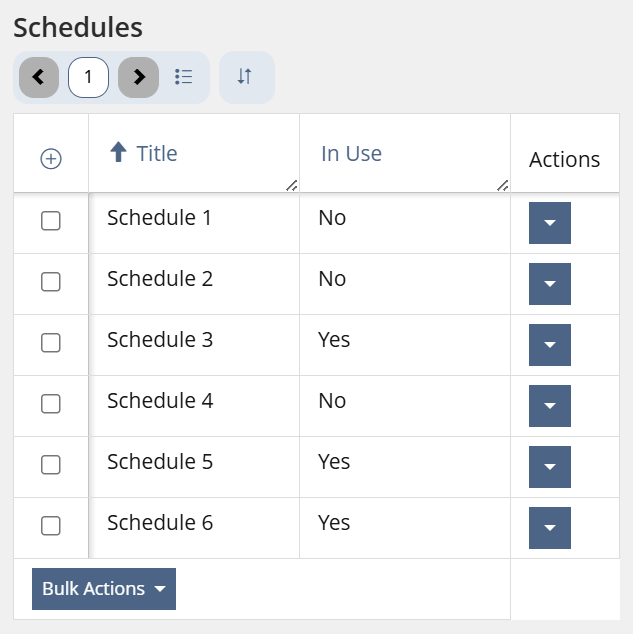The height and width of the screenshot is (634, 633).
Task: Go to next page arrow
Action: tap(139, 77)
